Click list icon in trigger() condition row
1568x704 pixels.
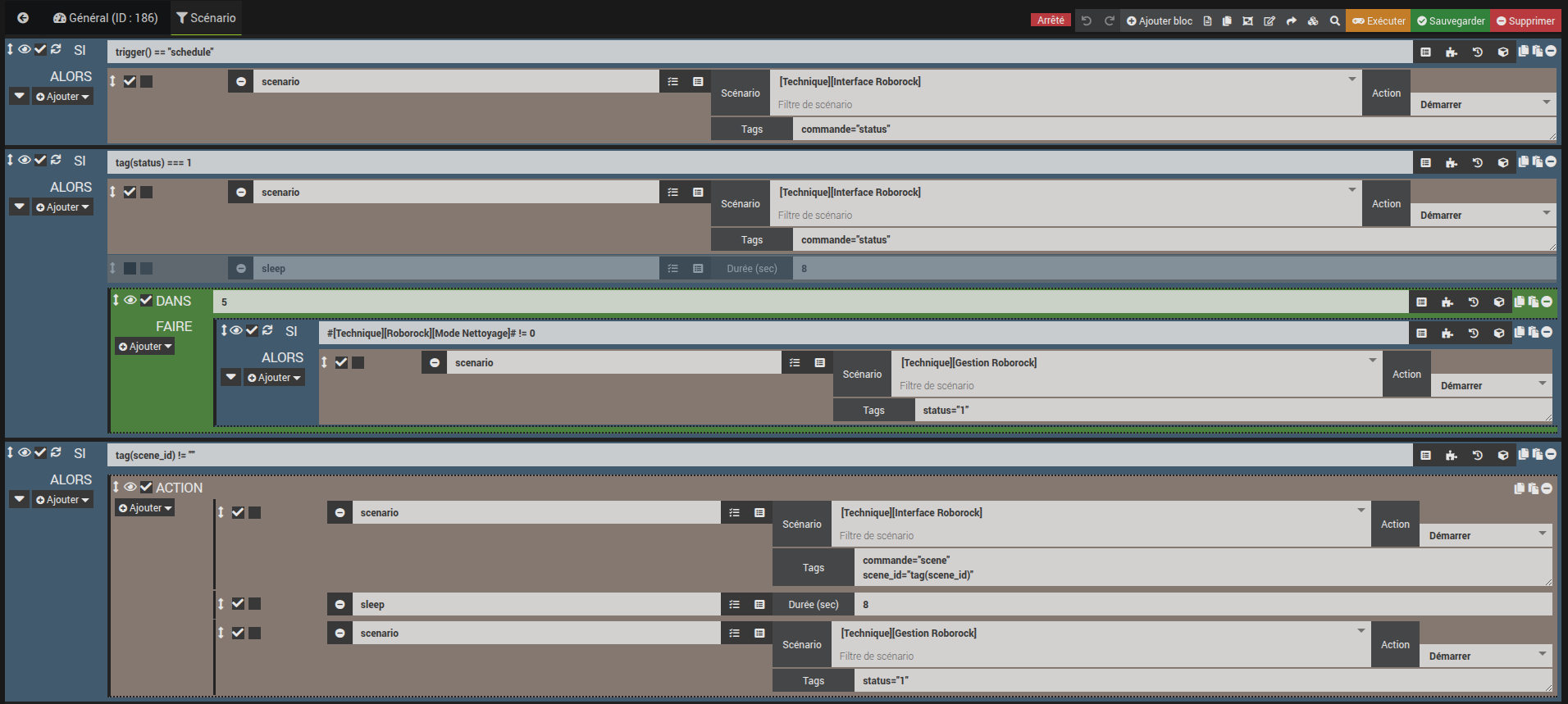click(1426, 52)
